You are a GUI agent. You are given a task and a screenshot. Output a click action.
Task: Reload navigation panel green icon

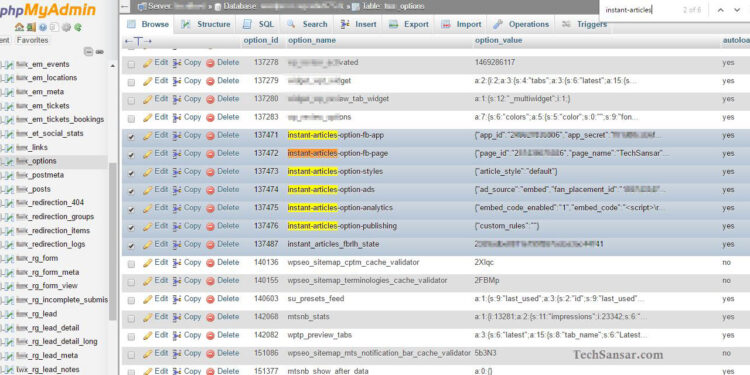tap(77, 27)
